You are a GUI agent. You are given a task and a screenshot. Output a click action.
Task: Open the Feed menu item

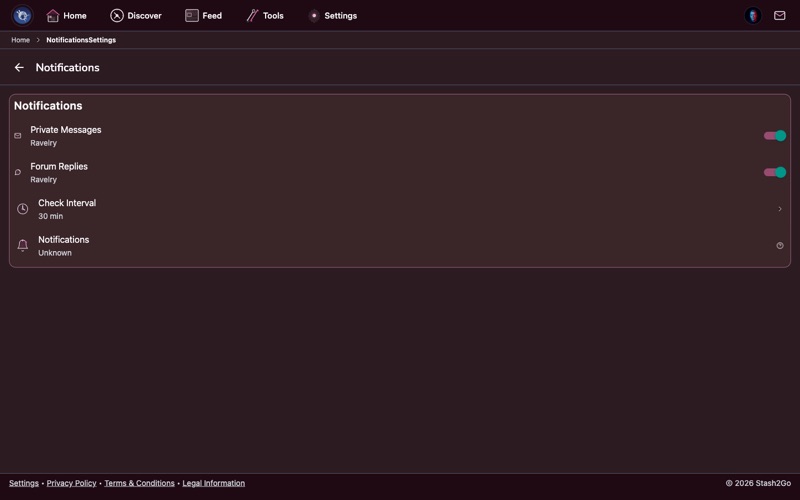pyautogui.click(x=204, y=16)
